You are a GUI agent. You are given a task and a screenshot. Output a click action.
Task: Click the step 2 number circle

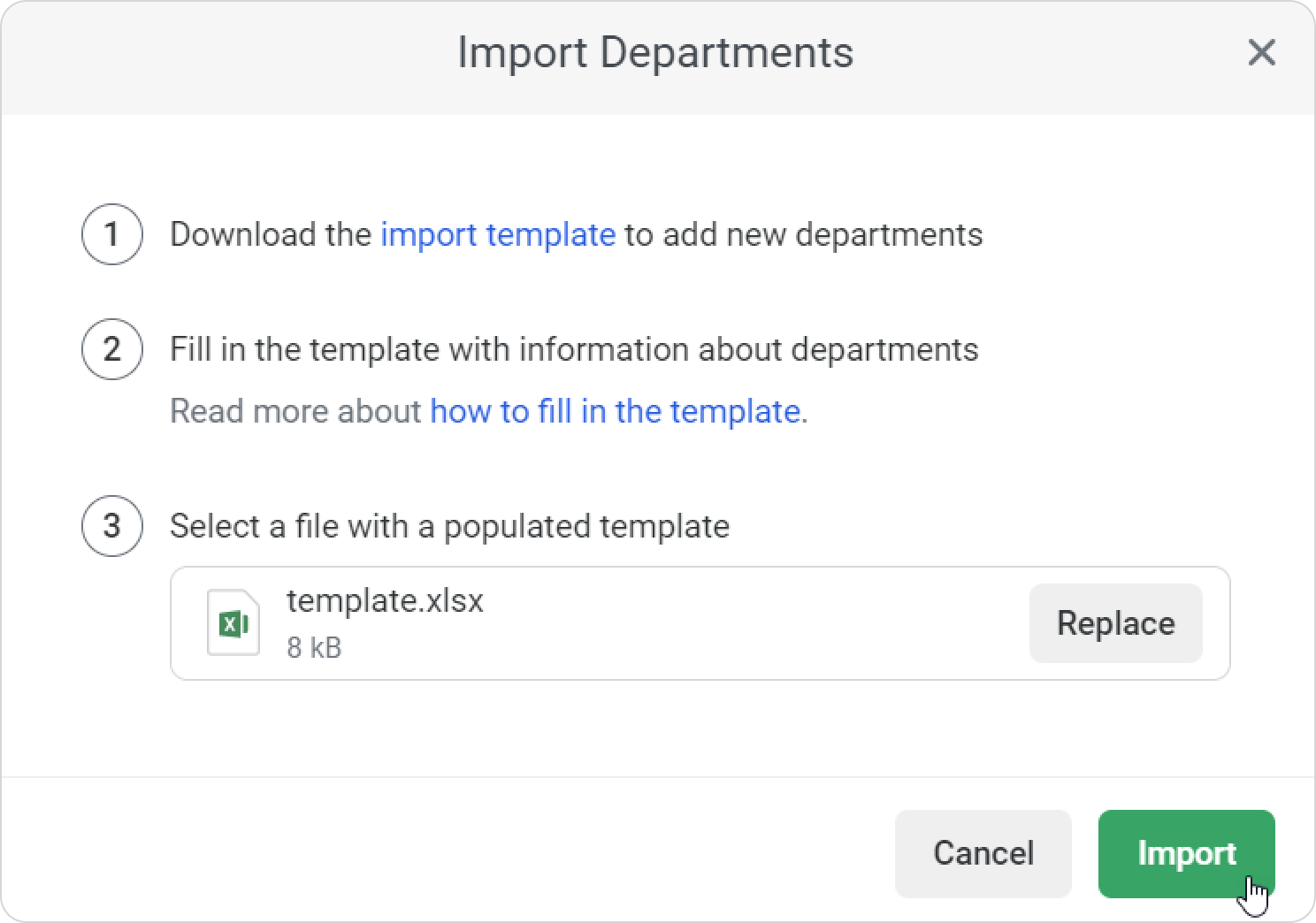click(112, 349)
